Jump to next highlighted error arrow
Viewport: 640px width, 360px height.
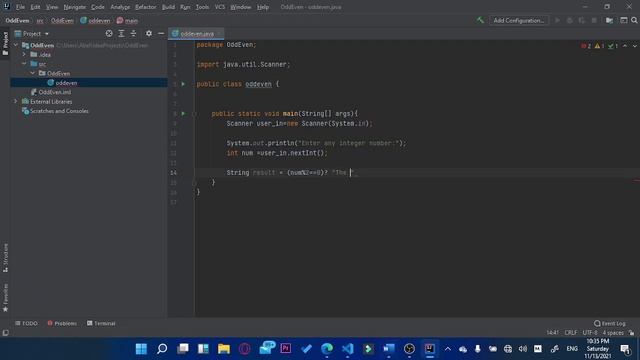635,46
